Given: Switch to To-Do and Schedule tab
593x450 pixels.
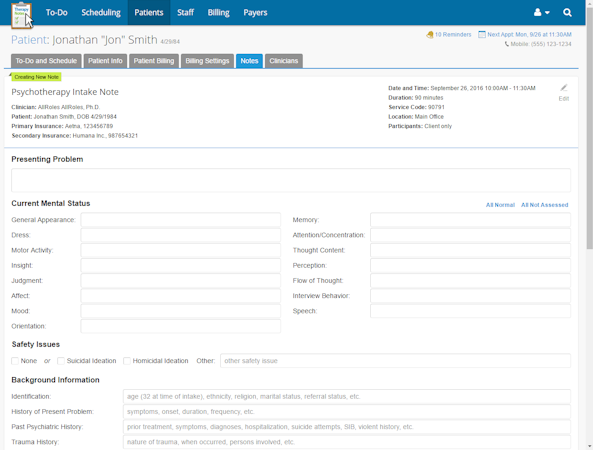Looking at the screenshot, I should coord(46,61).
